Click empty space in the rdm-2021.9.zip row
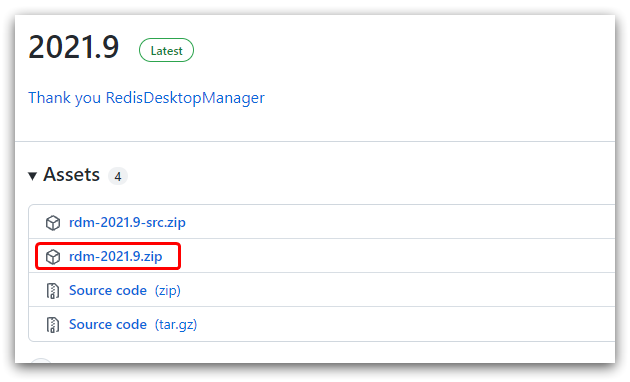 coord(402,256)
